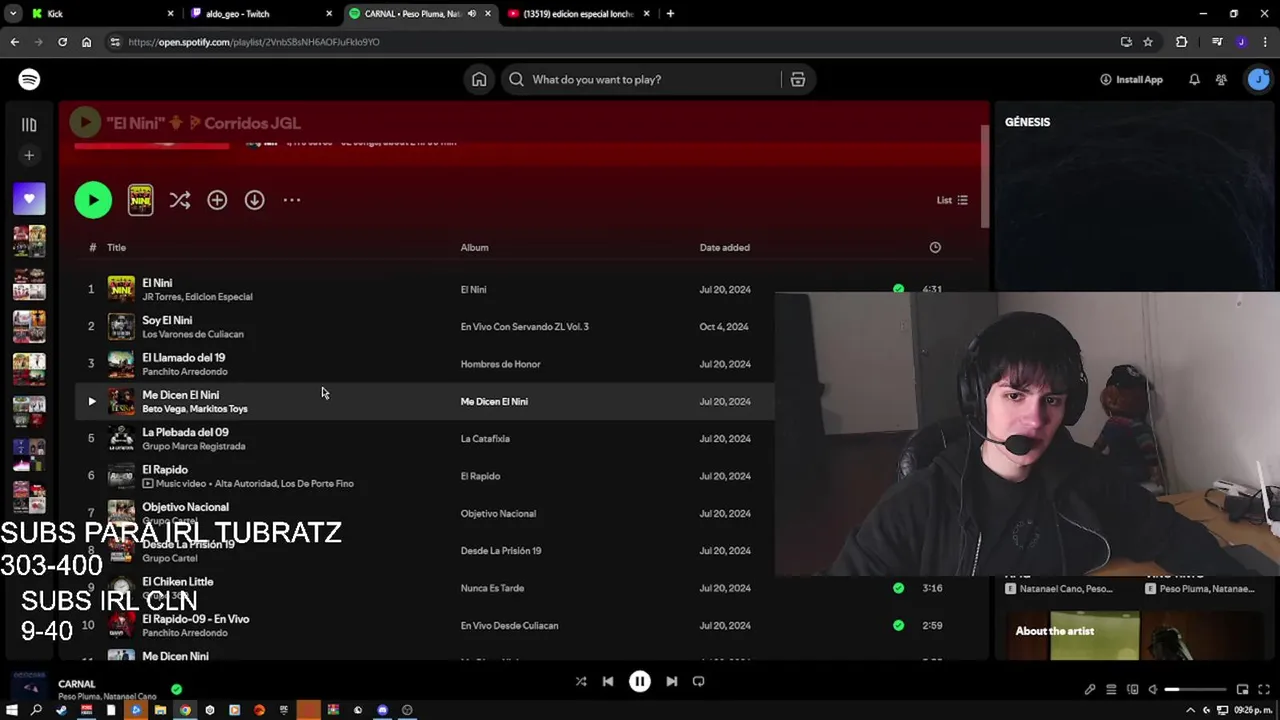Download the playlist
Viewport: 1280px width, 720px height.
pyautogui.click(x=255, y=200)
